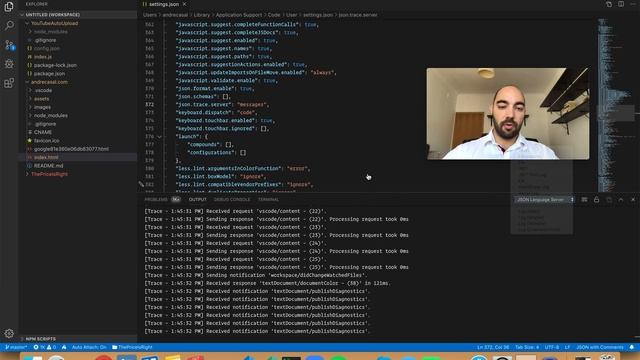
Task: Close the bottom panel
Action: [633, 200]
